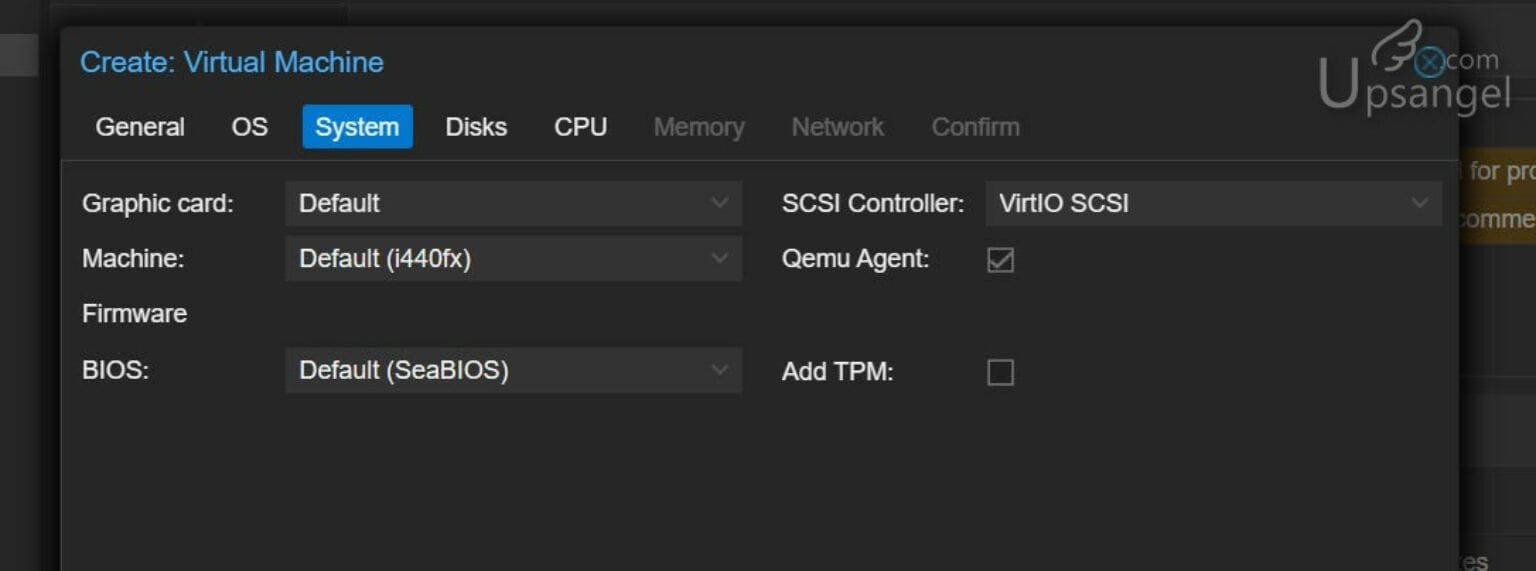Expand the Graphic card dropdown arrow
This screenshot has width=1536, height=571.
[x=719, y=203]
